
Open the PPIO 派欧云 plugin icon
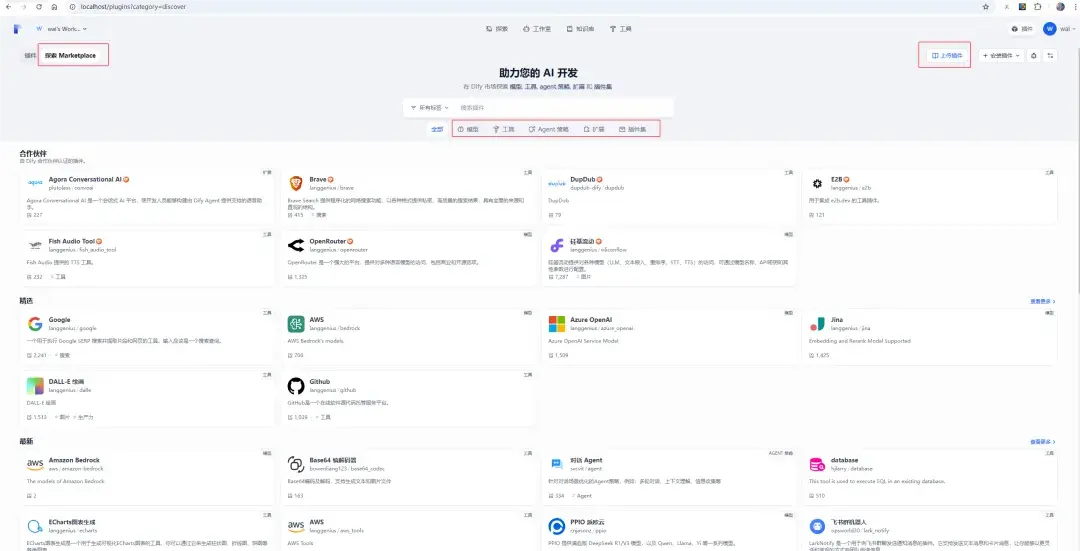(557, 526)
